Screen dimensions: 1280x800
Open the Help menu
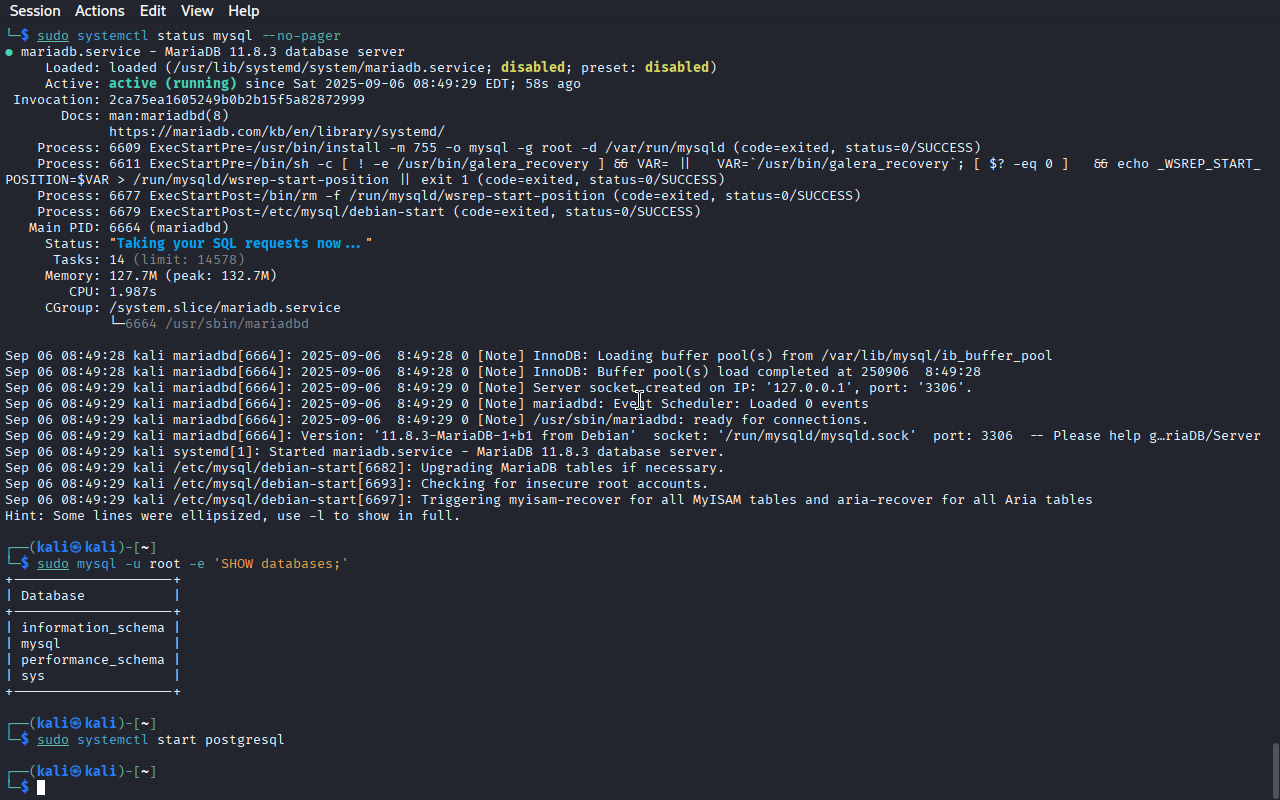click(243, 11)
